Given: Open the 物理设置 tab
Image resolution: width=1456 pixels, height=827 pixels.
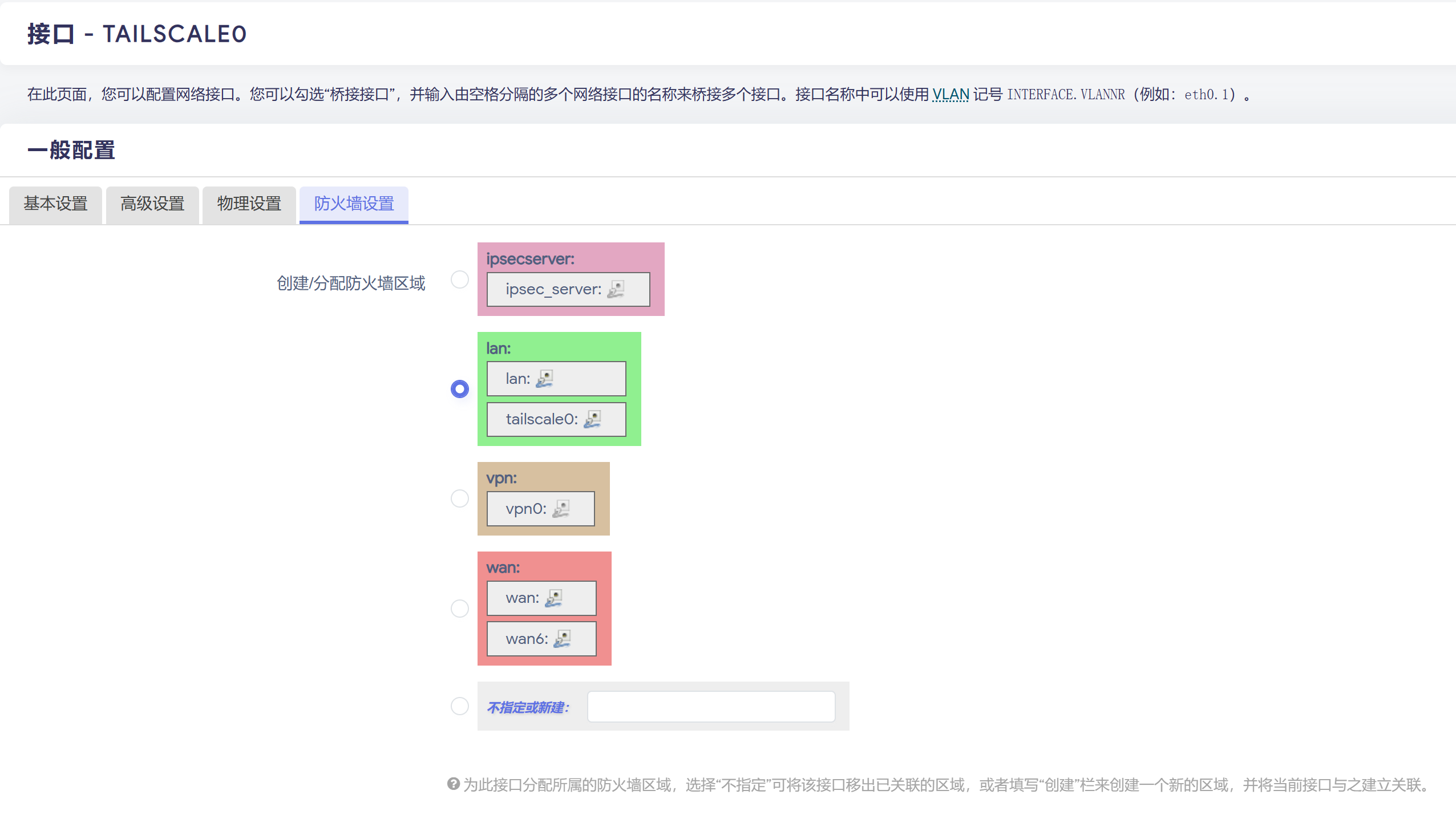Looking at the screenshot, I should point(249,204).
